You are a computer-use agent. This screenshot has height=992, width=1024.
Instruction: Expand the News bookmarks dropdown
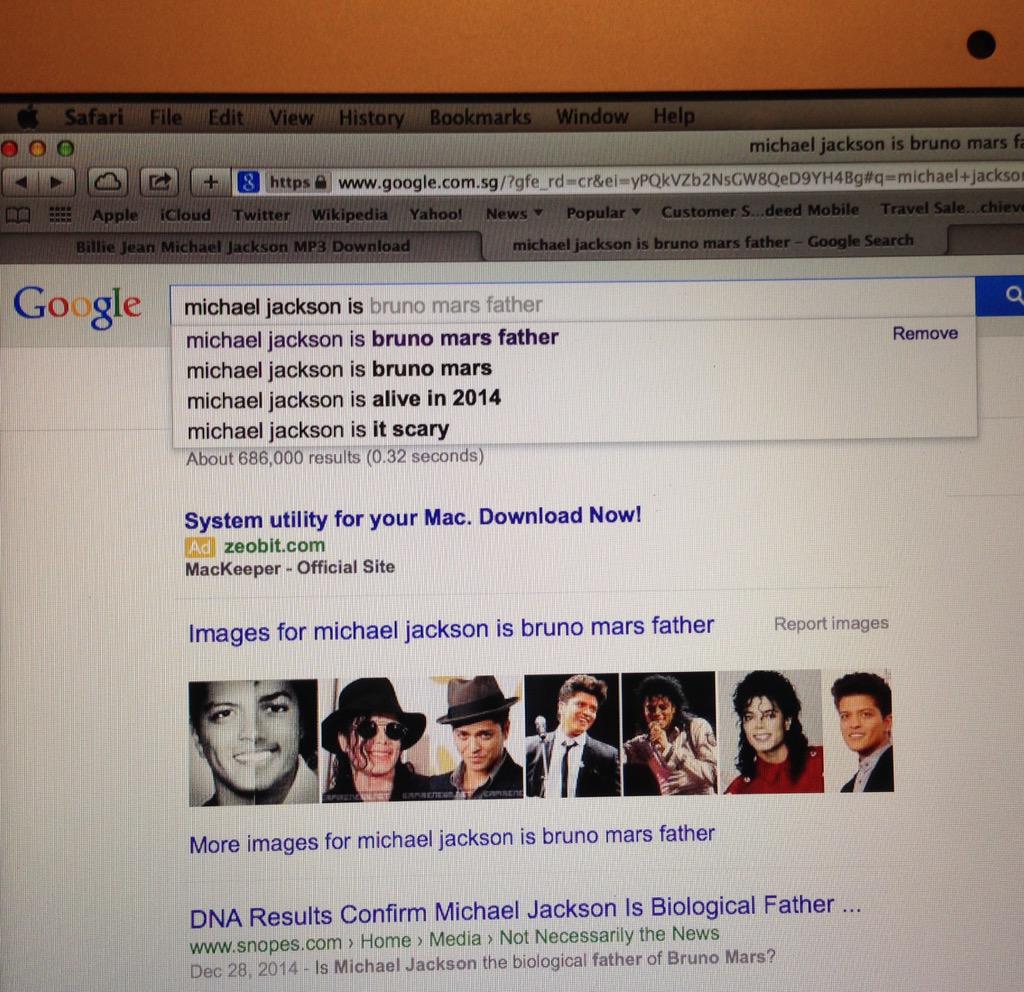[x=514, y=214]
